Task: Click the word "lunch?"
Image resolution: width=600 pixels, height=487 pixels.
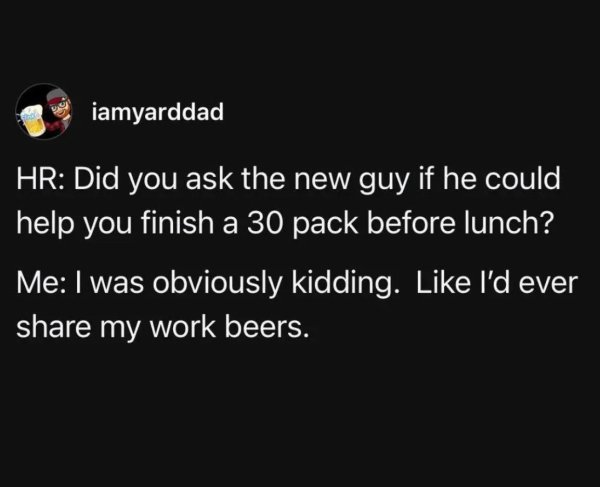Action: [510, 222]
